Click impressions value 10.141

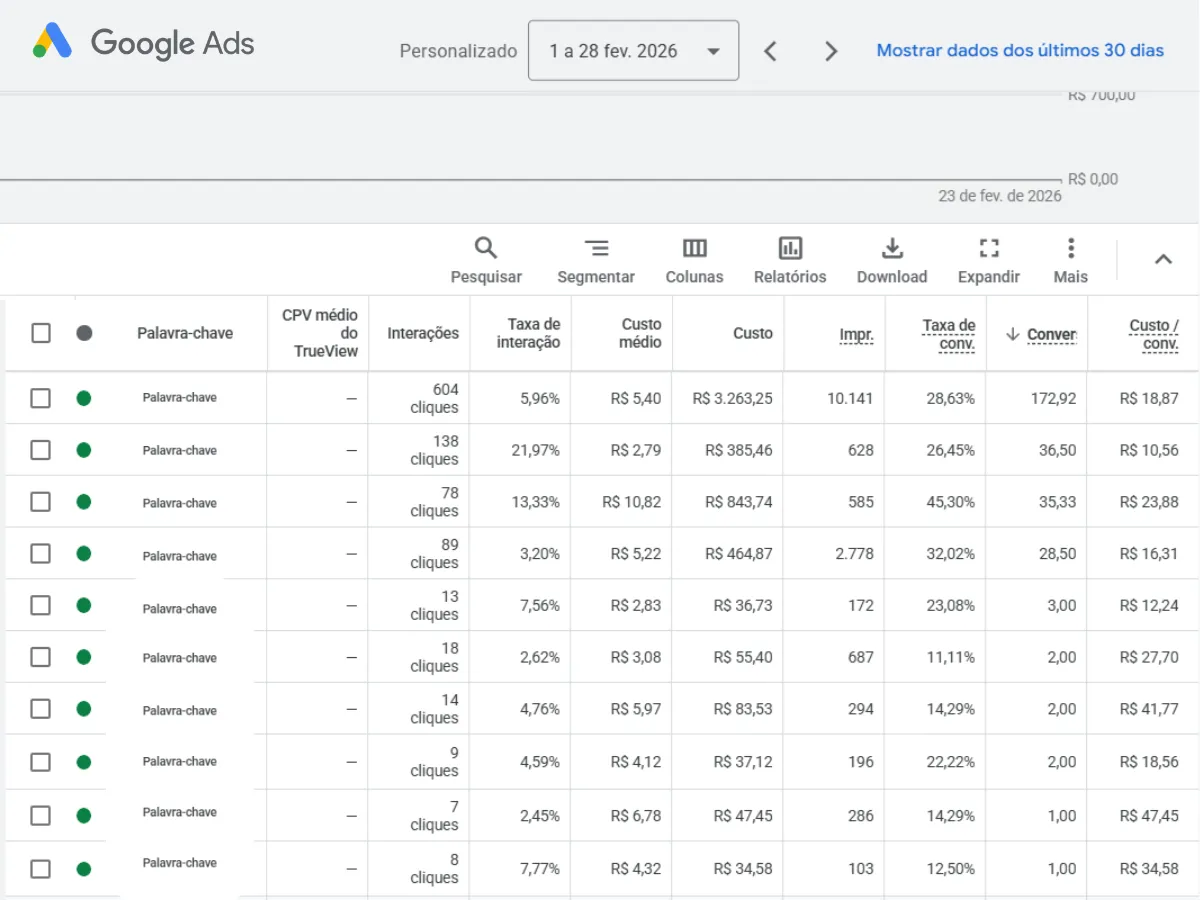click(x=850, y=398)
